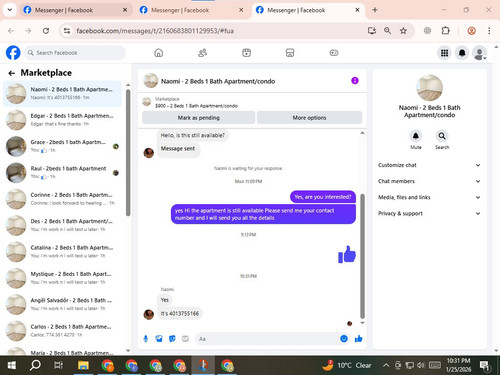Click the message input field
Image resolution: width=500 pixels, height=375 pixels.
point(267,339)
